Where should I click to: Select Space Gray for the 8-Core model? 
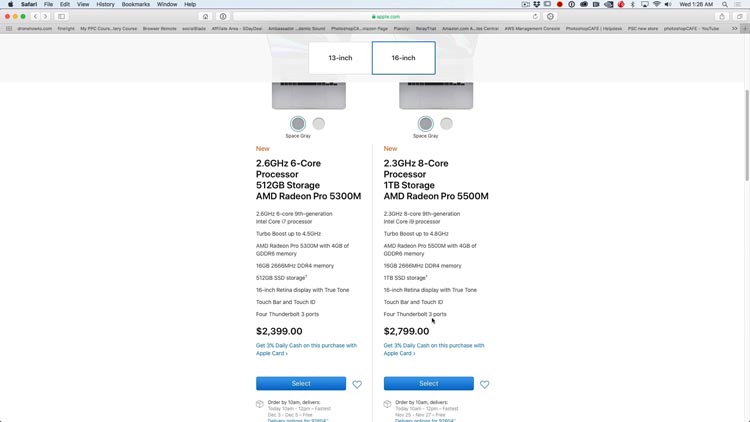tap(425, 124)
